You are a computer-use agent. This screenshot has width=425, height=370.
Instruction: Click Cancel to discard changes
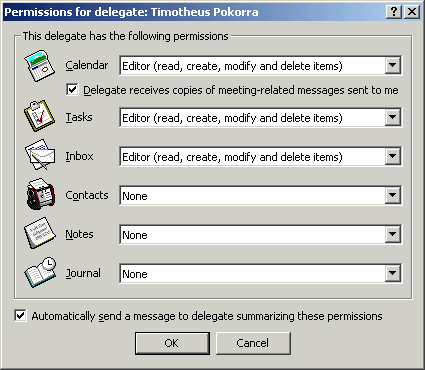pyautogui.click(x=253, y=343)
